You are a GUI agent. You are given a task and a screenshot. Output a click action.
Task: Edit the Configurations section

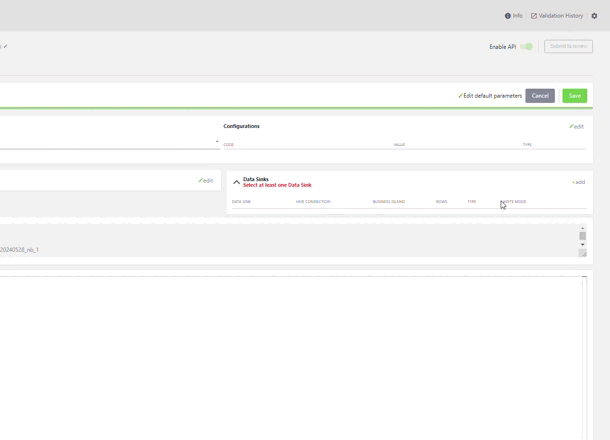[x=576, y=127]
